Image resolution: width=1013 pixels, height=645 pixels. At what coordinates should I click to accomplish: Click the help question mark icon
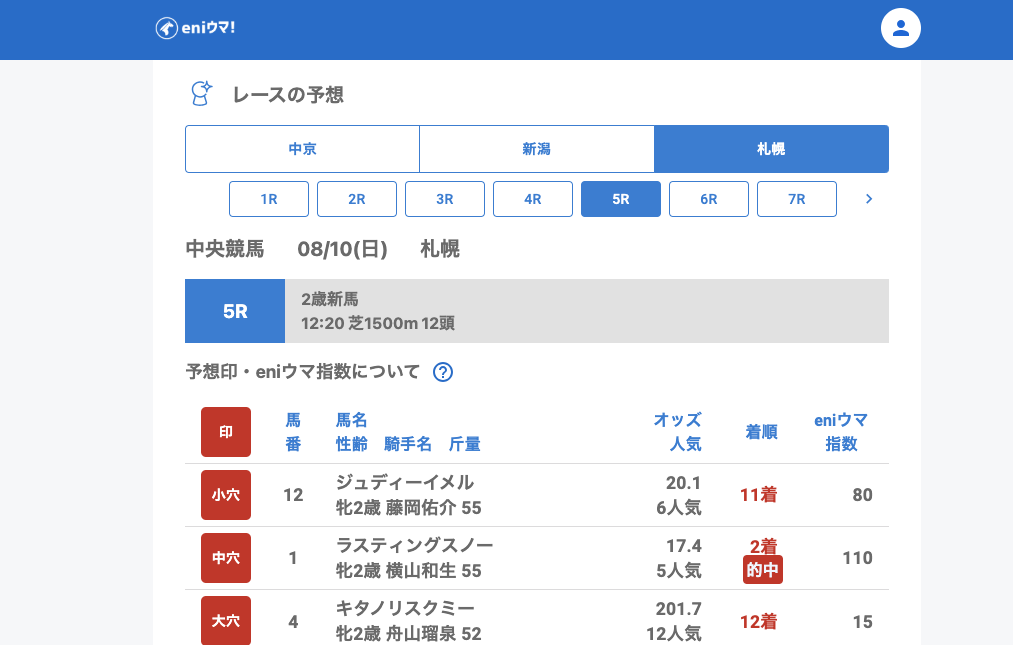click(x=443, y=372)
